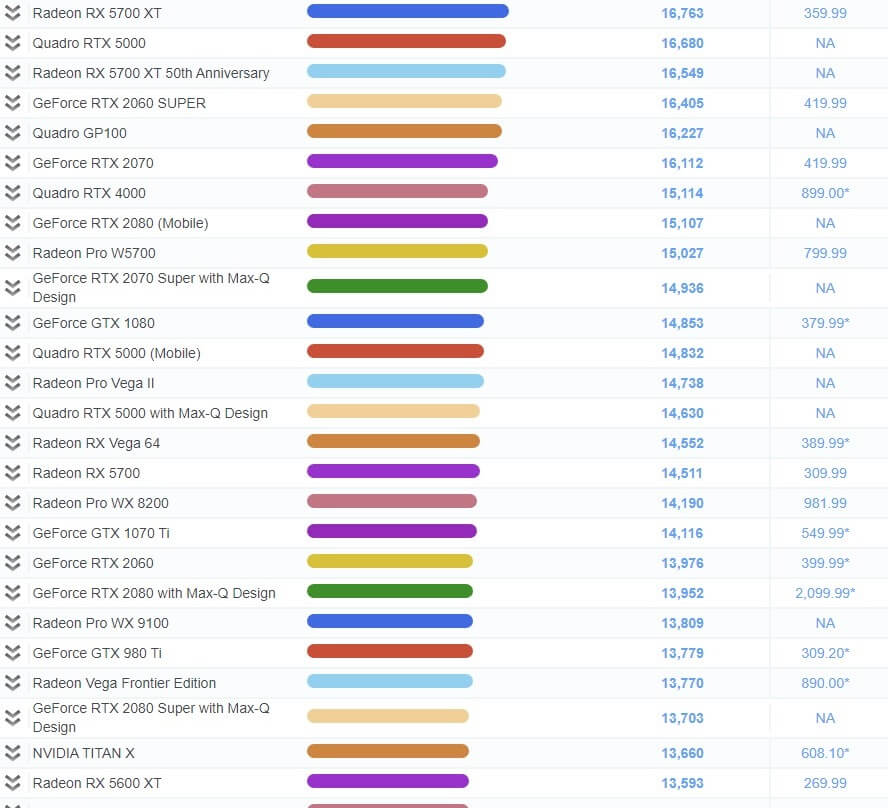Screen dimensions: 888x808
Task: Open GeForce RTX 2070 Super with Max-Q Design
Action: click(x=151, y=288)
